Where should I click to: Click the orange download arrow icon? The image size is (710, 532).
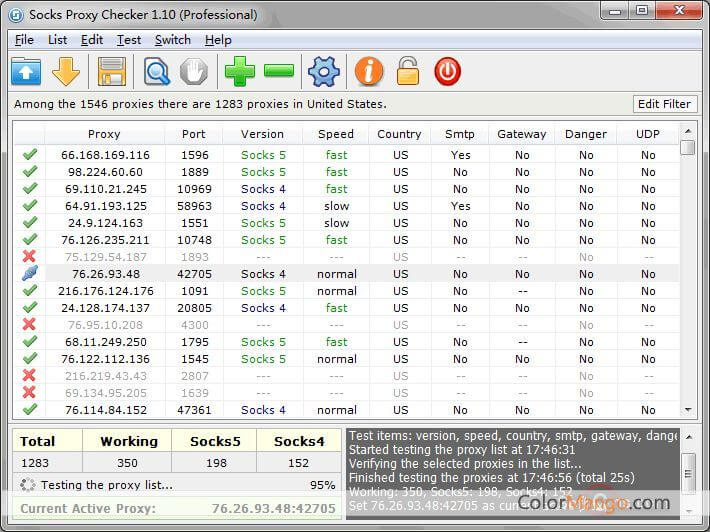(x=66, y=71)
